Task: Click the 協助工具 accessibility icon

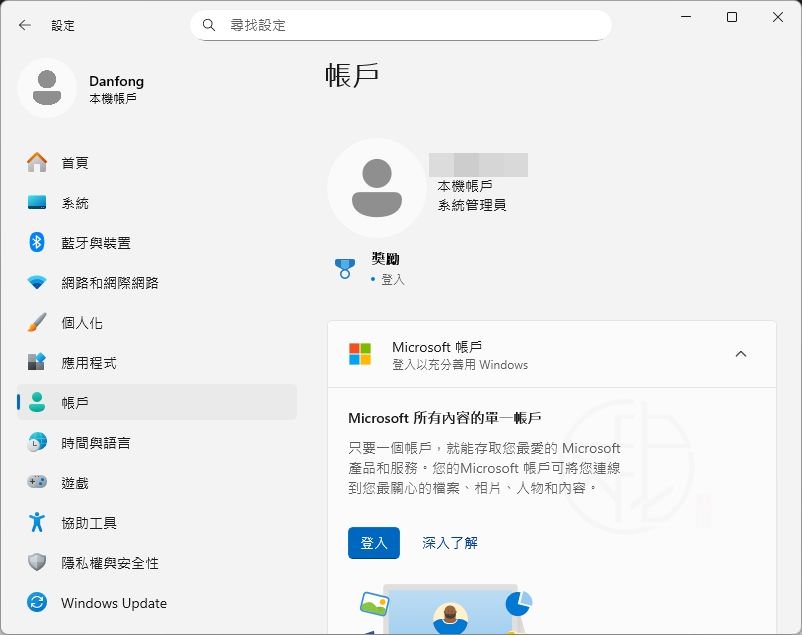Action: coord(37,522)
